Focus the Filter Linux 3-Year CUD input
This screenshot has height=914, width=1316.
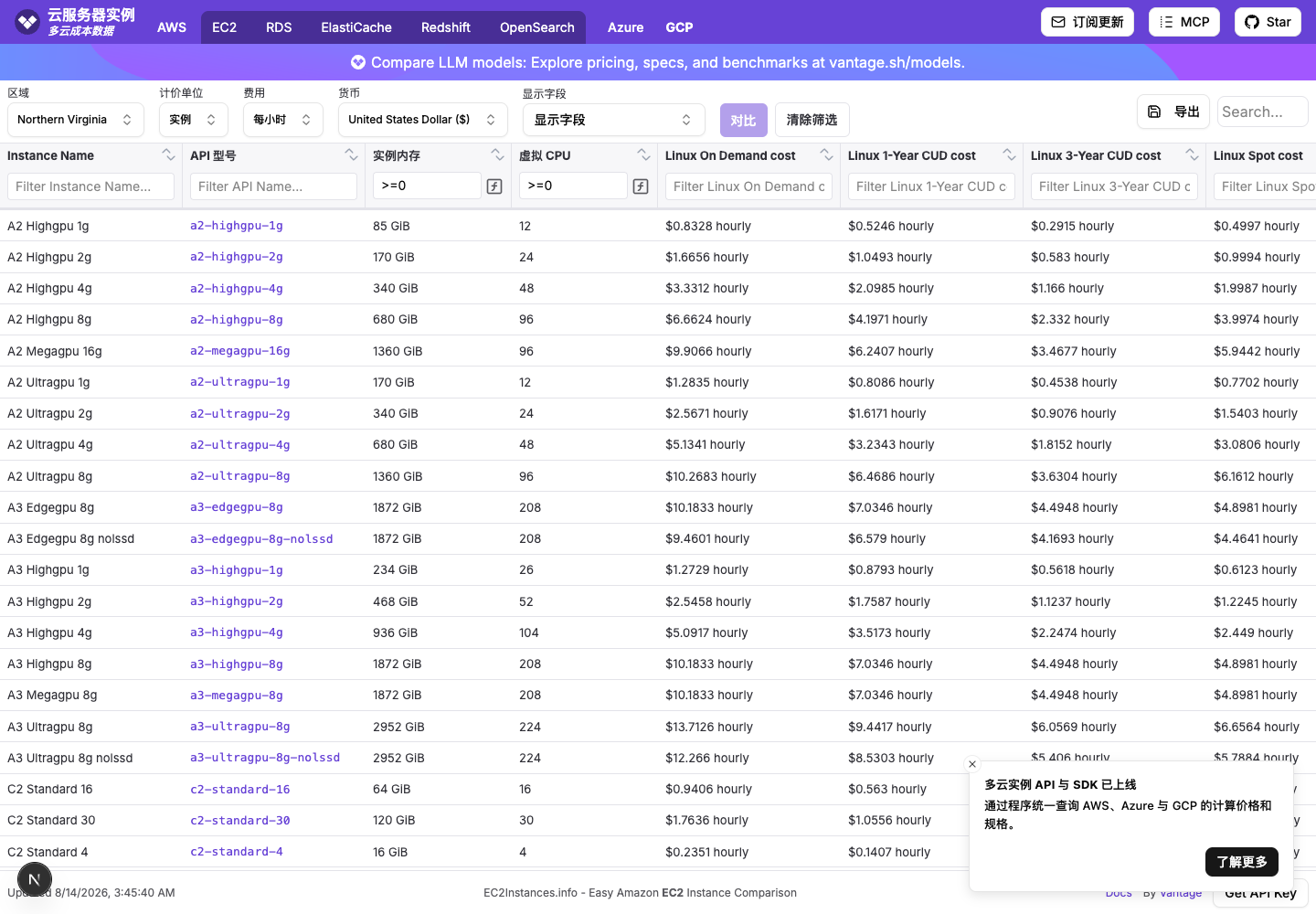click(x=1114, y=186)
